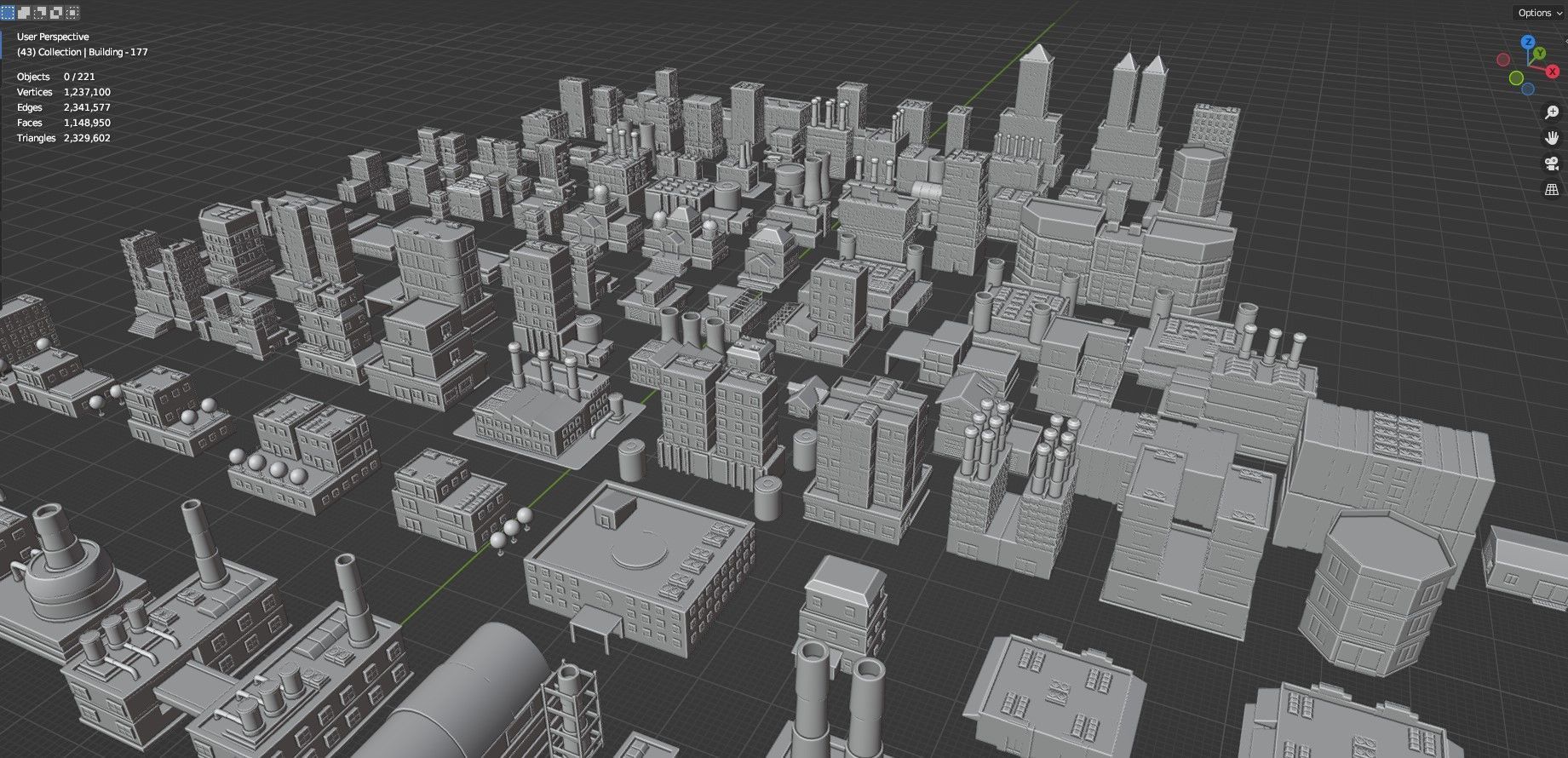Viewport: 1568px width, 758px height.
Task: Click the 'Edges' statistics label
Action: [30, 107]
